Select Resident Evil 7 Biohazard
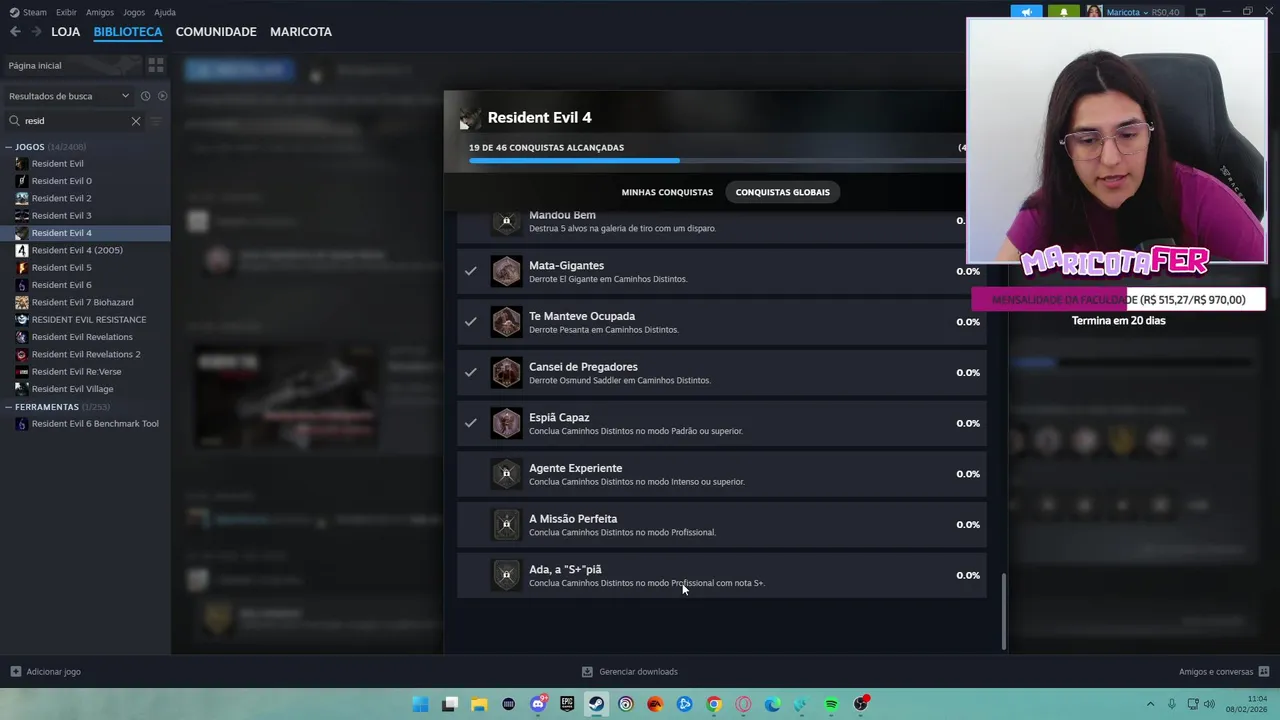The width and height of the screenshot is (1280, 720). point(85,302)
